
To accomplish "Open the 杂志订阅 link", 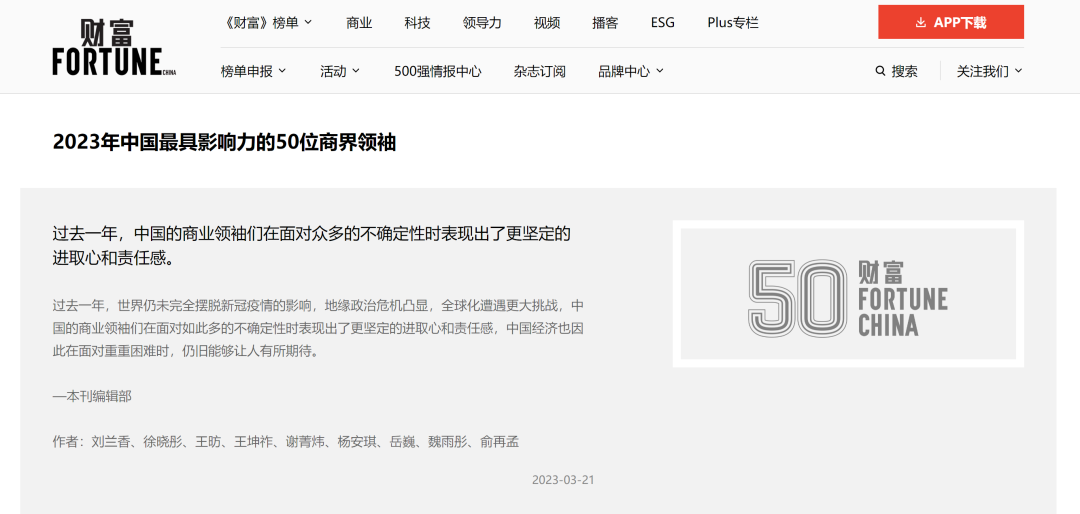I will click(540, 71).
